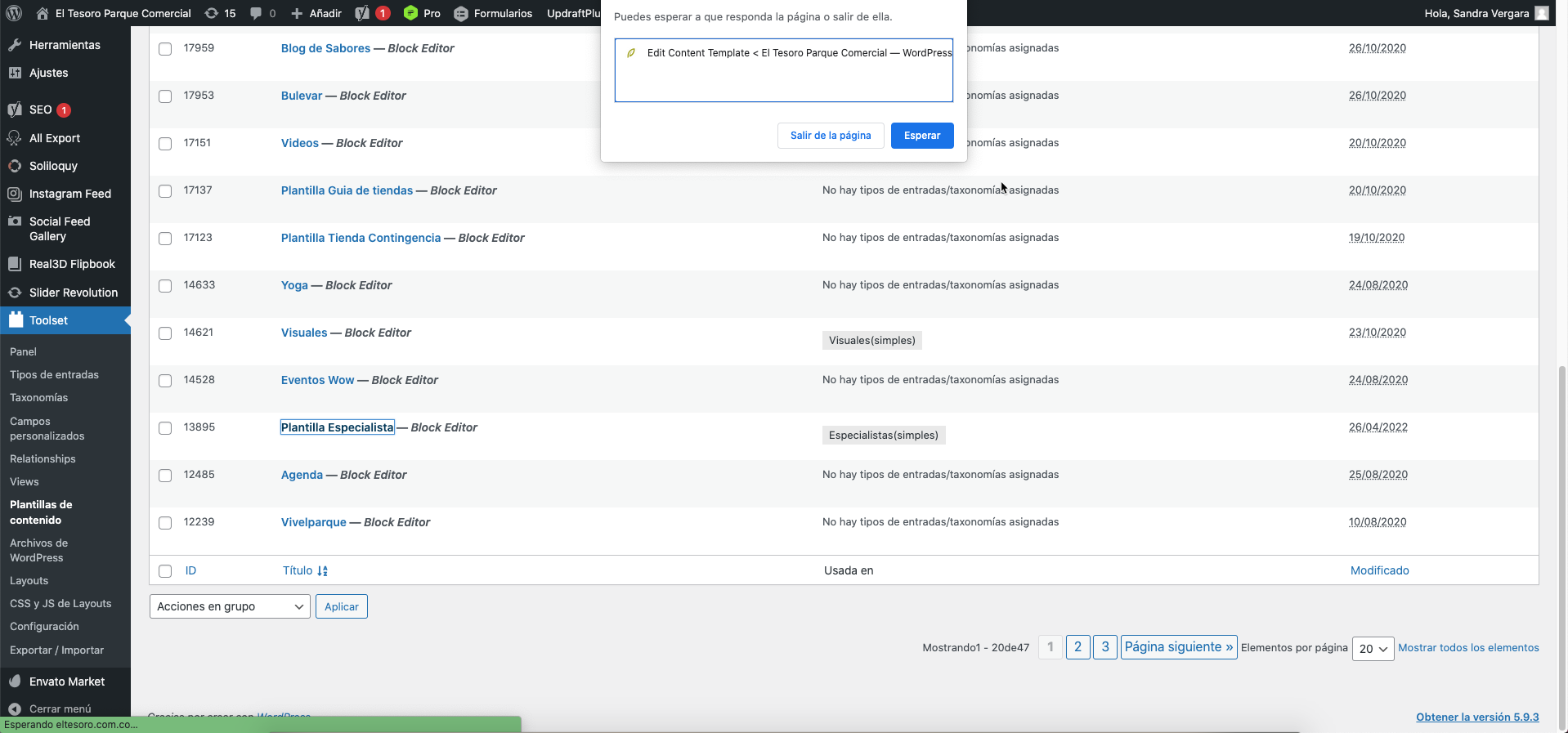Click the Esperar button in the dialog
Image resolution: width=1568 pixels, height=733 pixels.
click(922, 136)
